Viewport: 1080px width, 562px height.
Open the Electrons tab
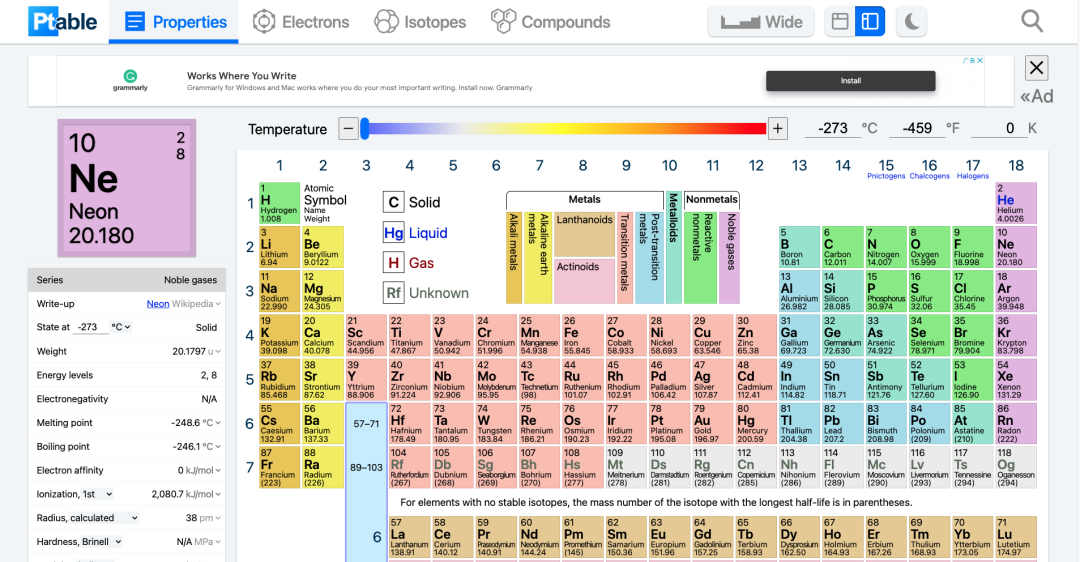[x=301, y=21]
